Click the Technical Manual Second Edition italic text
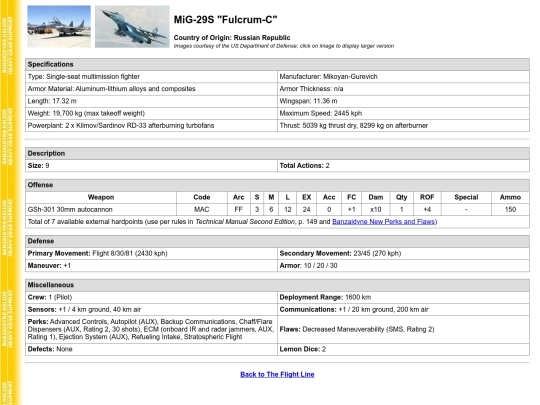540x405 pixels. click(245, 221)
